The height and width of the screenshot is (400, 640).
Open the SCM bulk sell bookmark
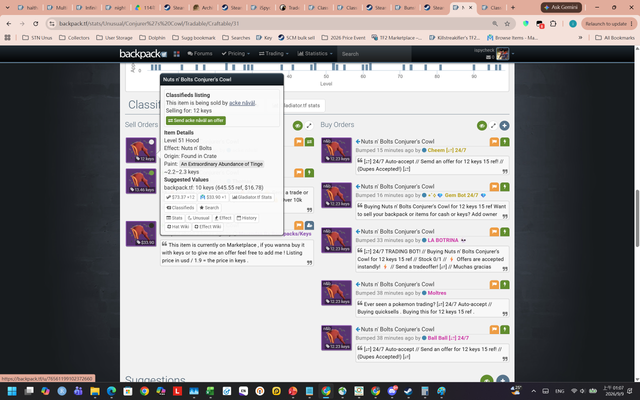(x=296, y=38)
